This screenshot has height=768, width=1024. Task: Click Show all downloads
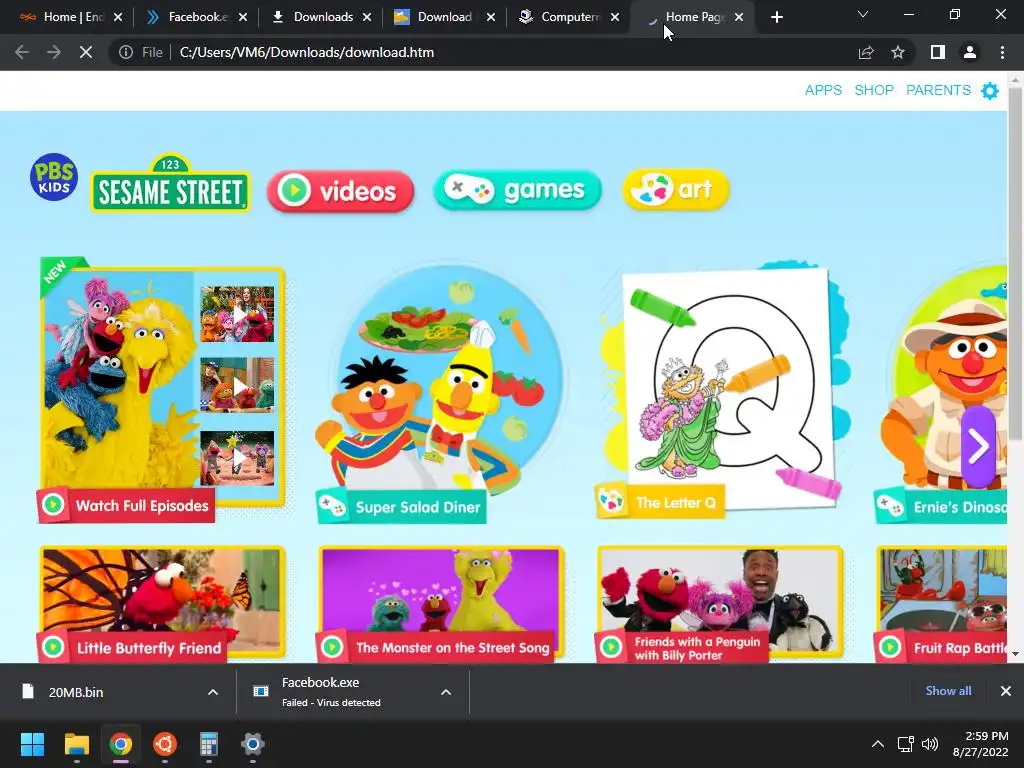(x=948, y=691)
